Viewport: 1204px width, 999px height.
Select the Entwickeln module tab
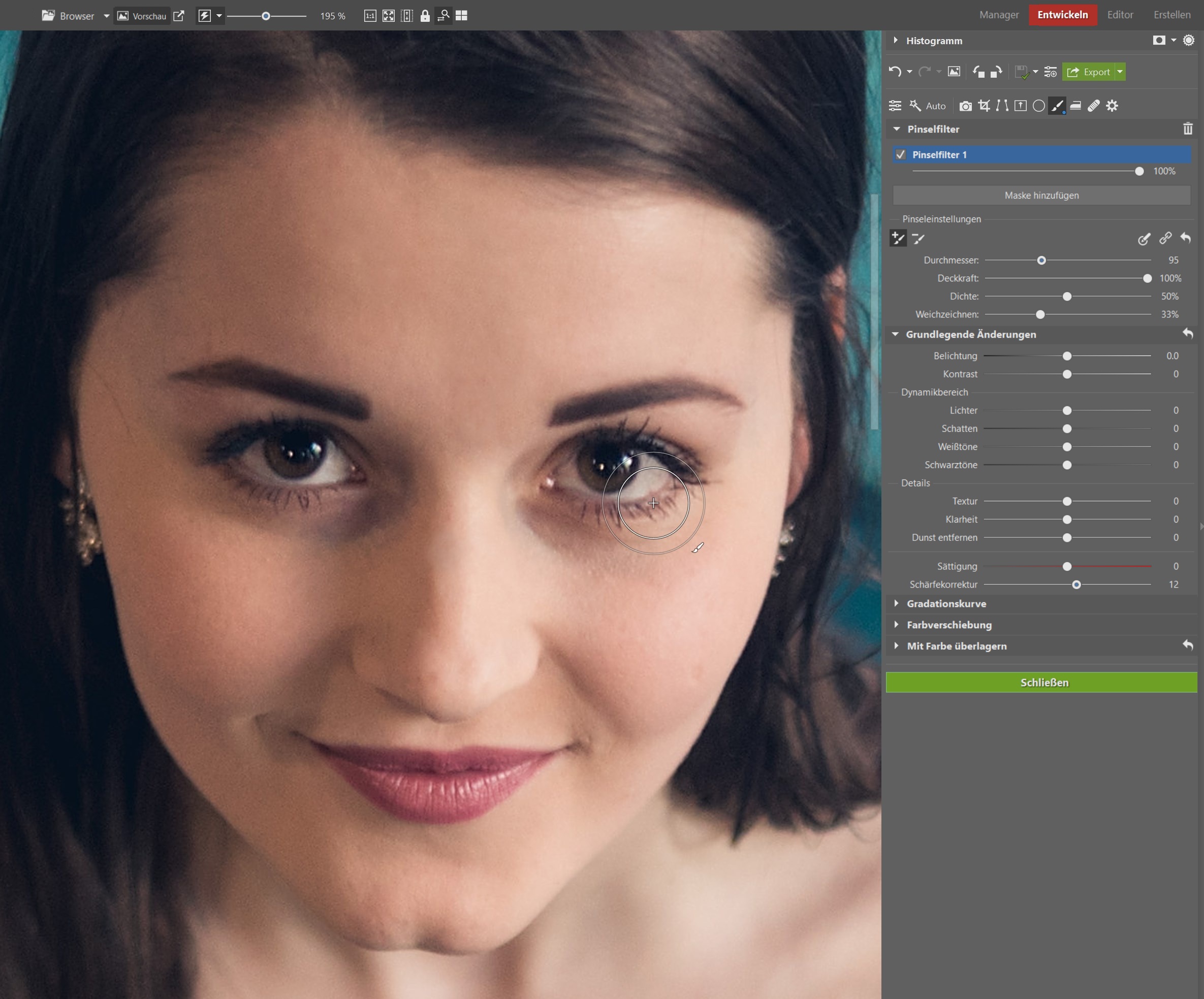pyautogui.click(x=1062, y=15)
